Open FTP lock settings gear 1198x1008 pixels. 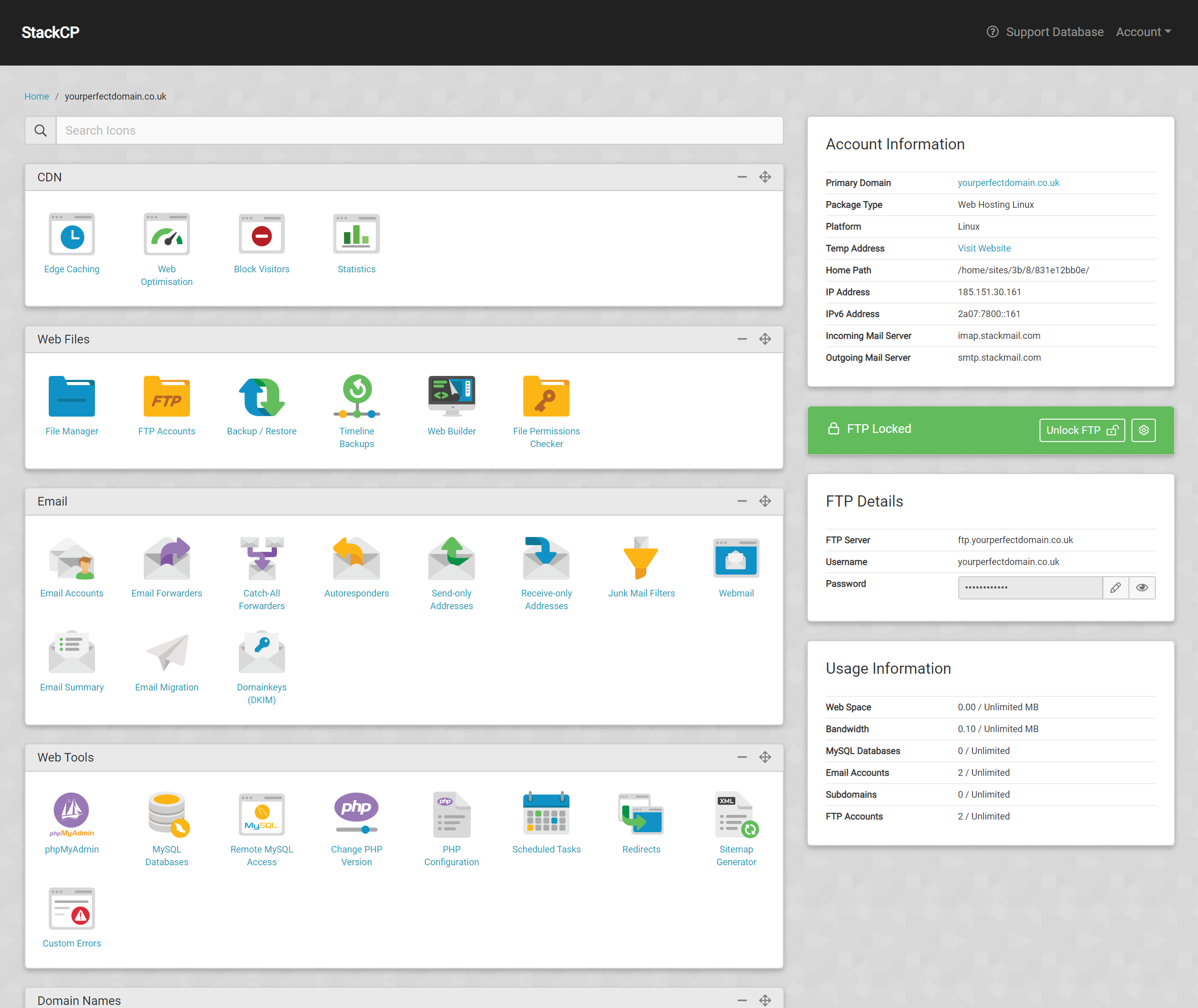(x=1143, y=430)
